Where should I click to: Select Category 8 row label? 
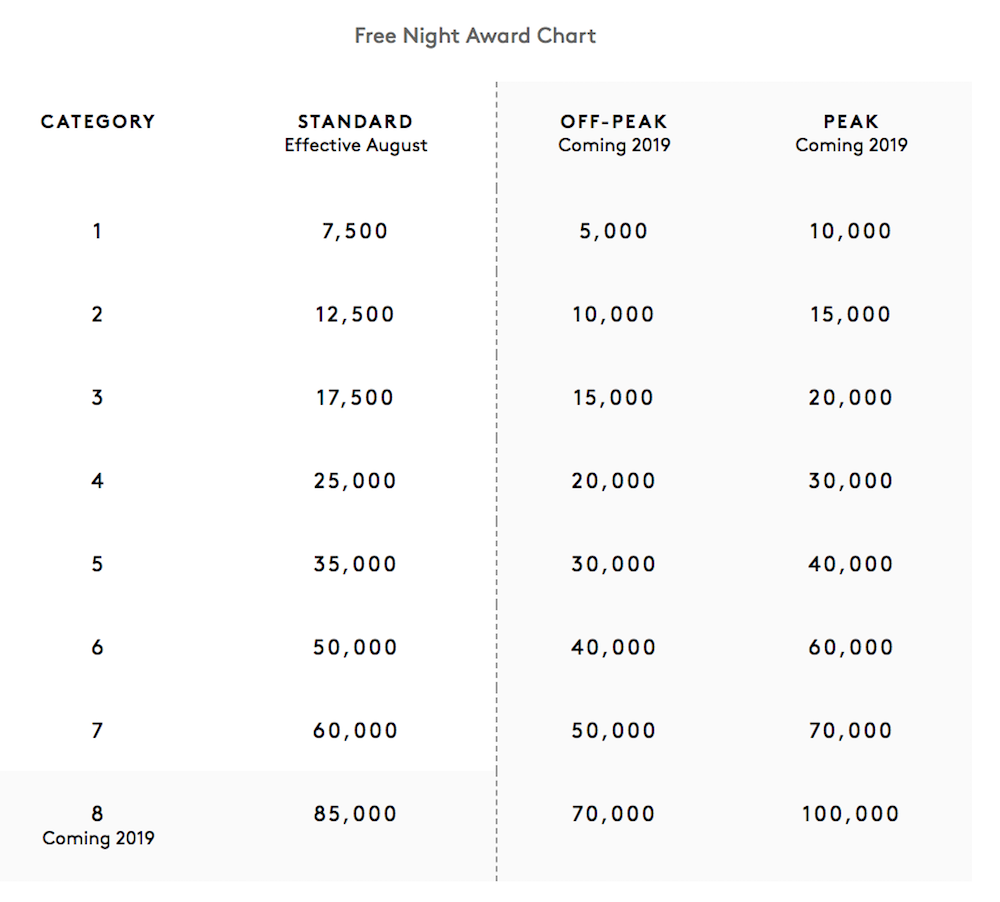(x=97, y=814)
